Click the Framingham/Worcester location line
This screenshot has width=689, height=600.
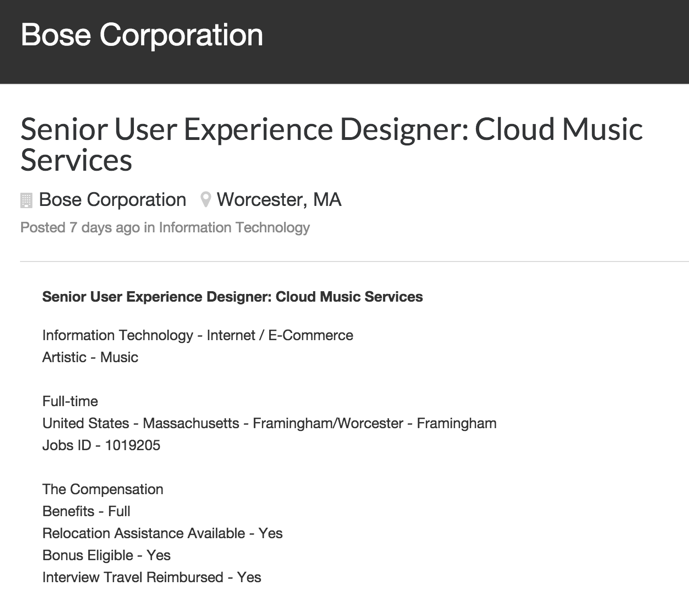point(269,423)
